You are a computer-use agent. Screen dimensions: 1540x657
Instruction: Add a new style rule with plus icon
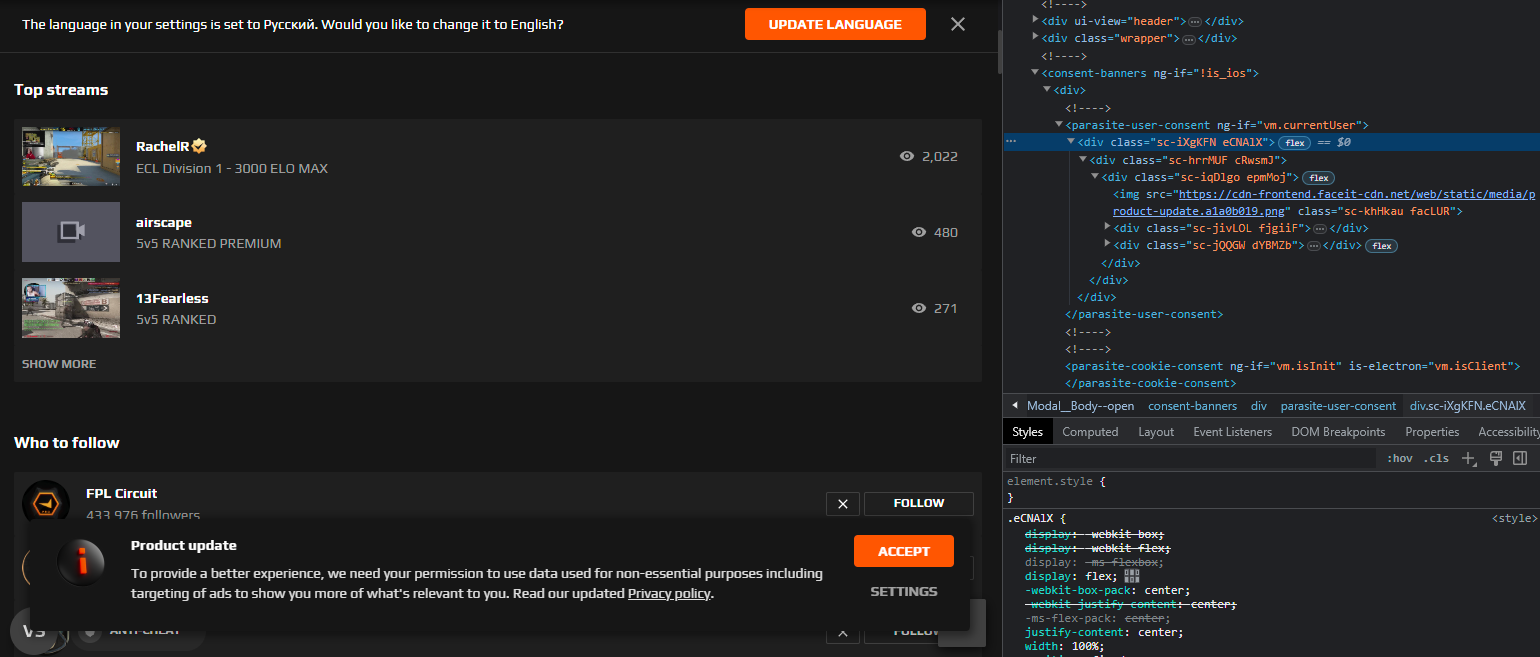coord(1469,459)
